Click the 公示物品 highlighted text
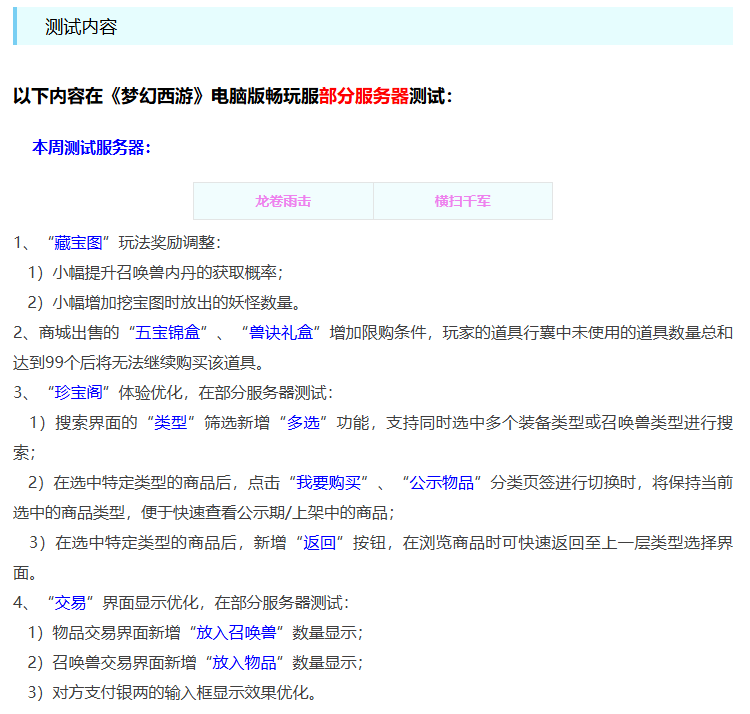This screenshot has width=750, height=714. (441, 482)
